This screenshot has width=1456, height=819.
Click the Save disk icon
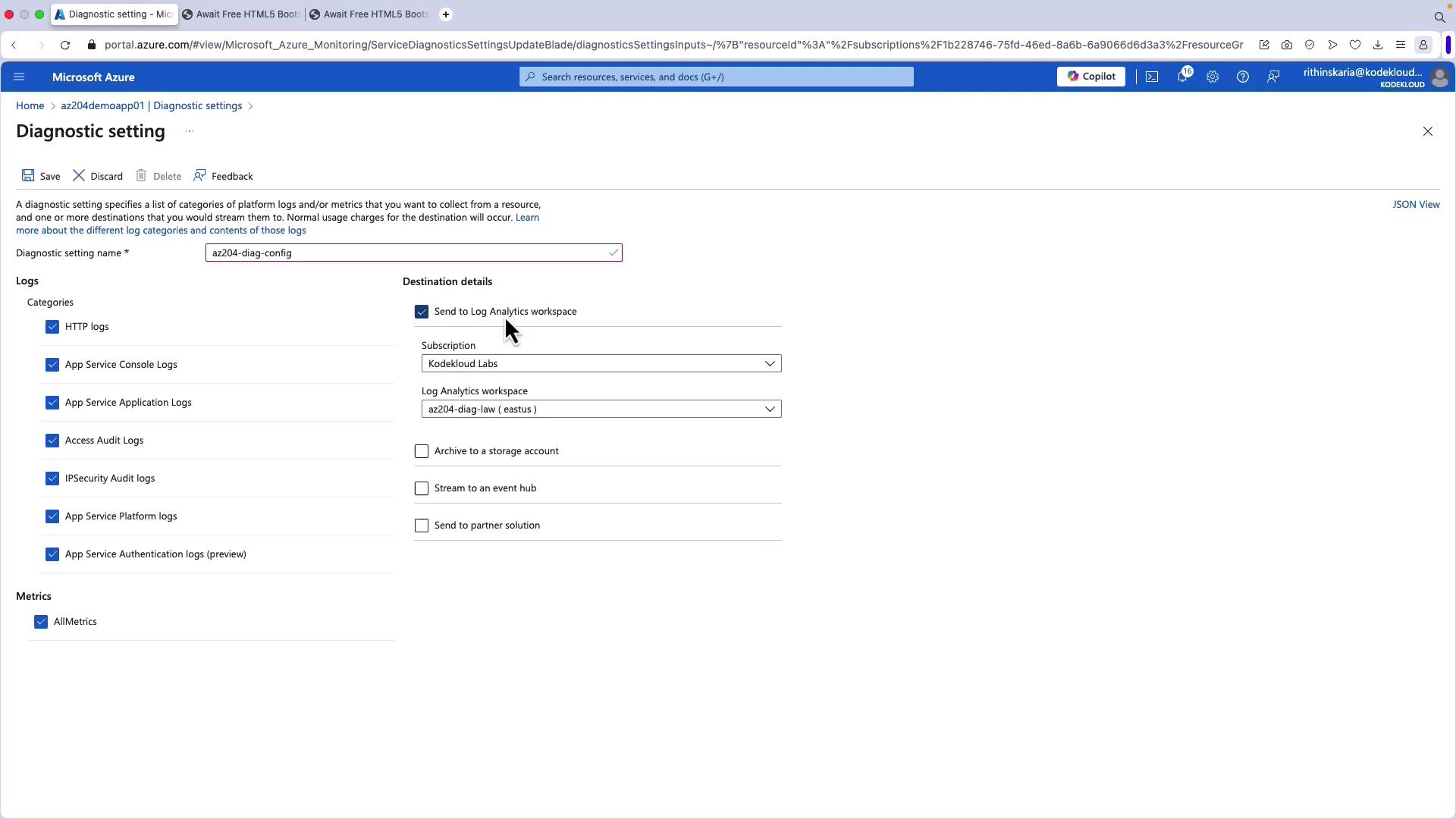[28, 176]
